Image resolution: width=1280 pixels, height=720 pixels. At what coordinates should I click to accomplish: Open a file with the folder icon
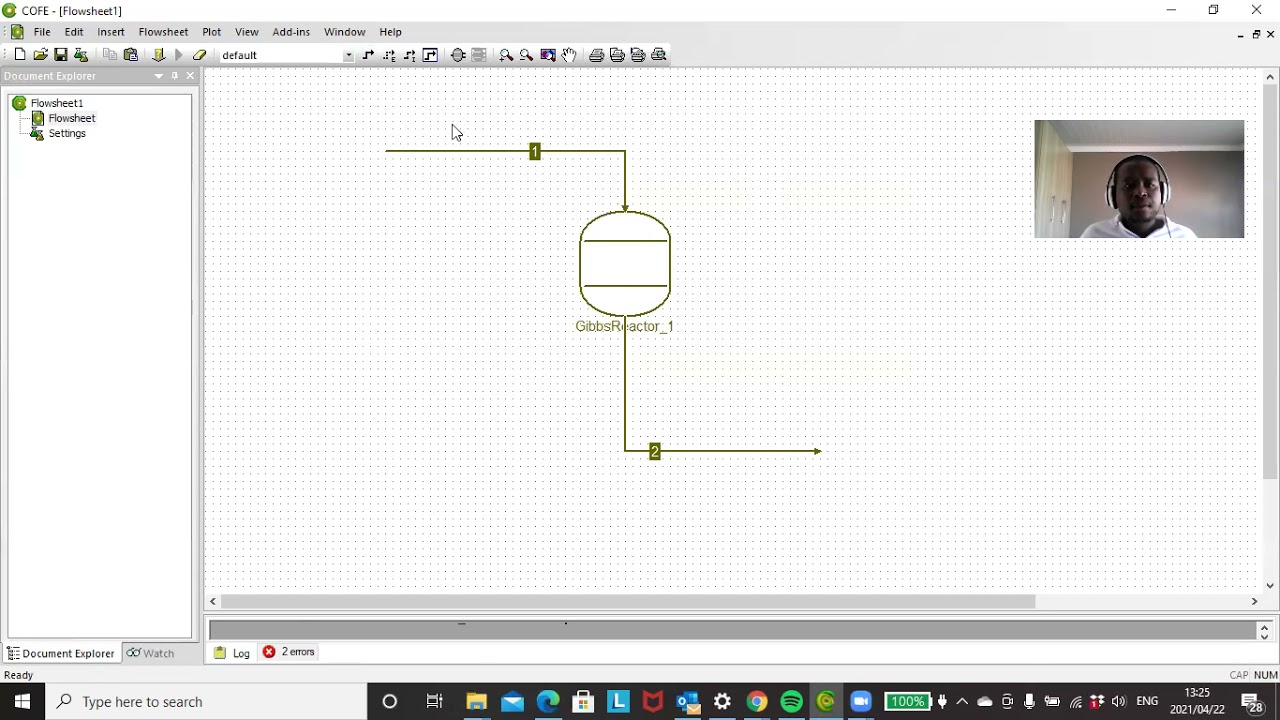(40, 55)
